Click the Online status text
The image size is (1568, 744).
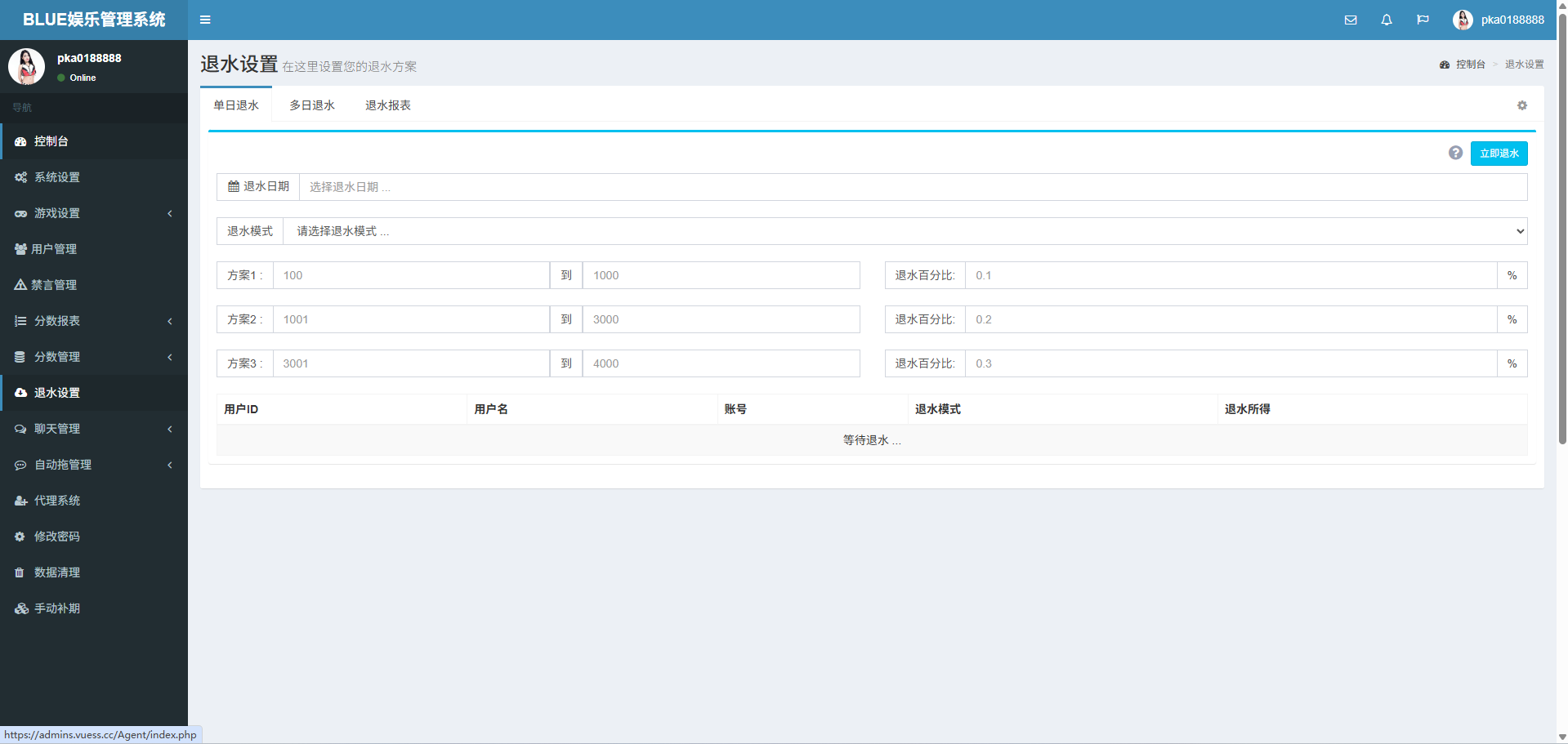(x=83, y=78)
